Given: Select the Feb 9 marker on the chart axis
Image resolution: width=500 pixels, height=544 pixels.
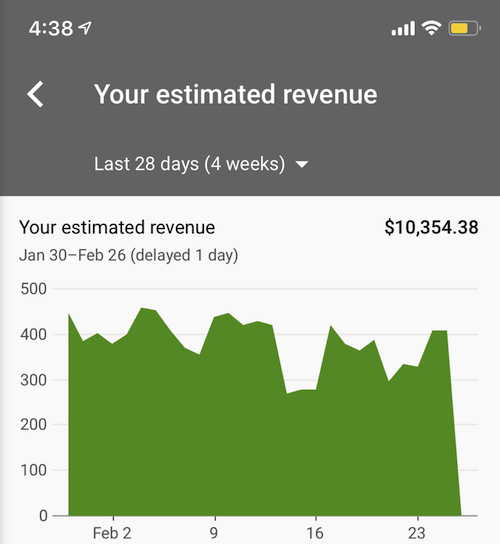Looking at the screenshot, I should (x=214, y=533).
